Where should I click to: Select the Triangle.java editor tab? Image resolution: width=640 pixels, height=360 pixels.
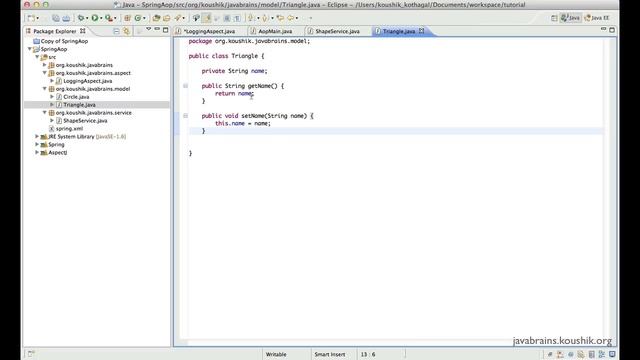pyautogui.click(x=399, y=31)
